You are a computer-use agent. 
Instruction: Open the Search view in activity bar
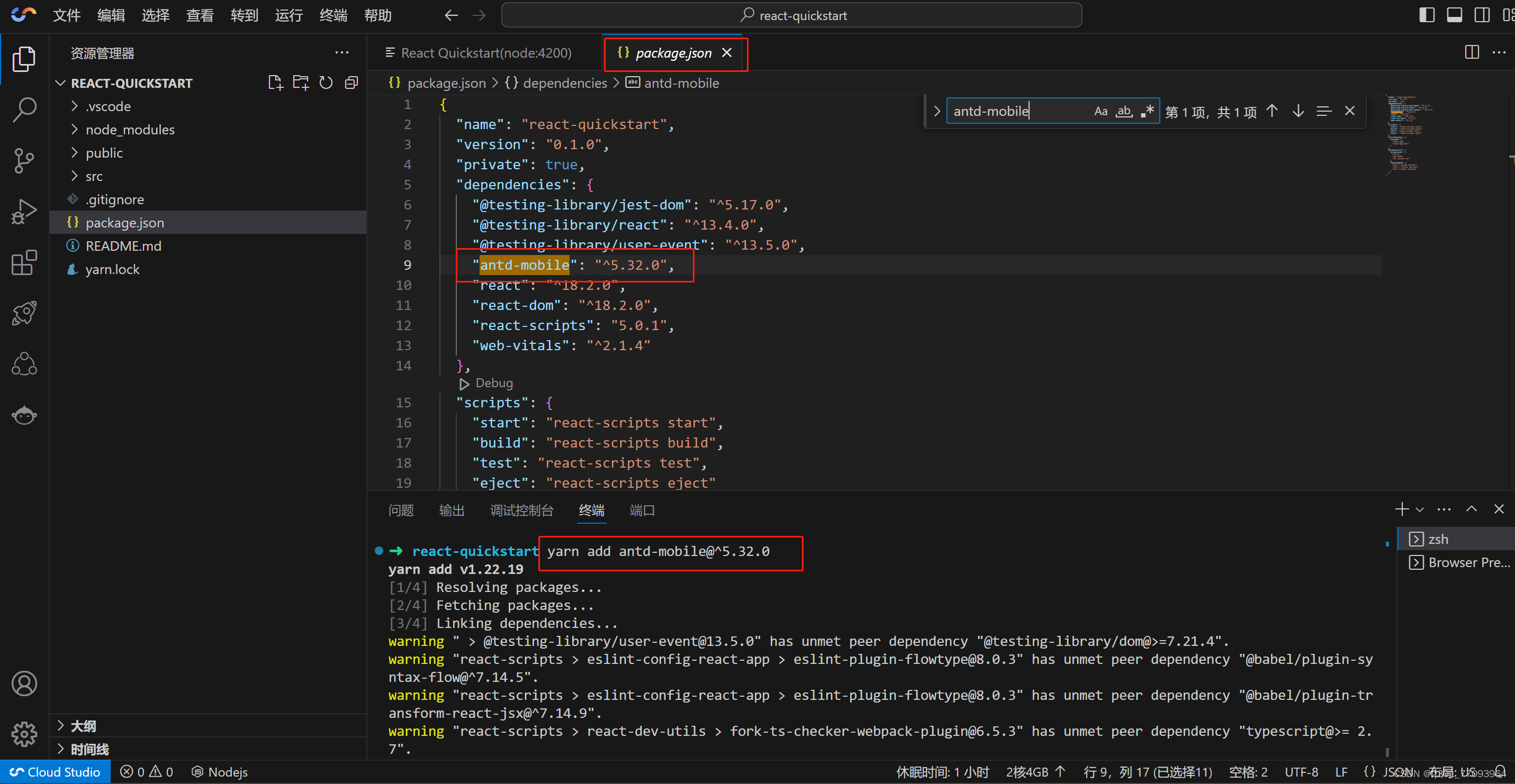24,110
